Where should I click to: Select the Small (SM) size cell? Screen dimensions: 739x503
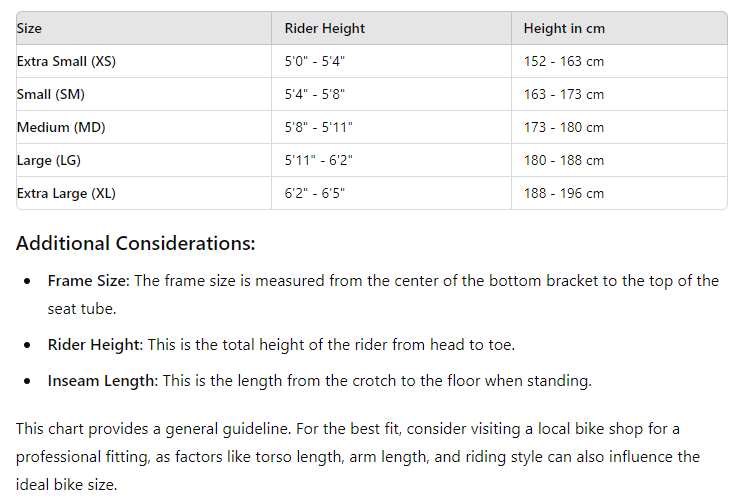tap(52, 95)
